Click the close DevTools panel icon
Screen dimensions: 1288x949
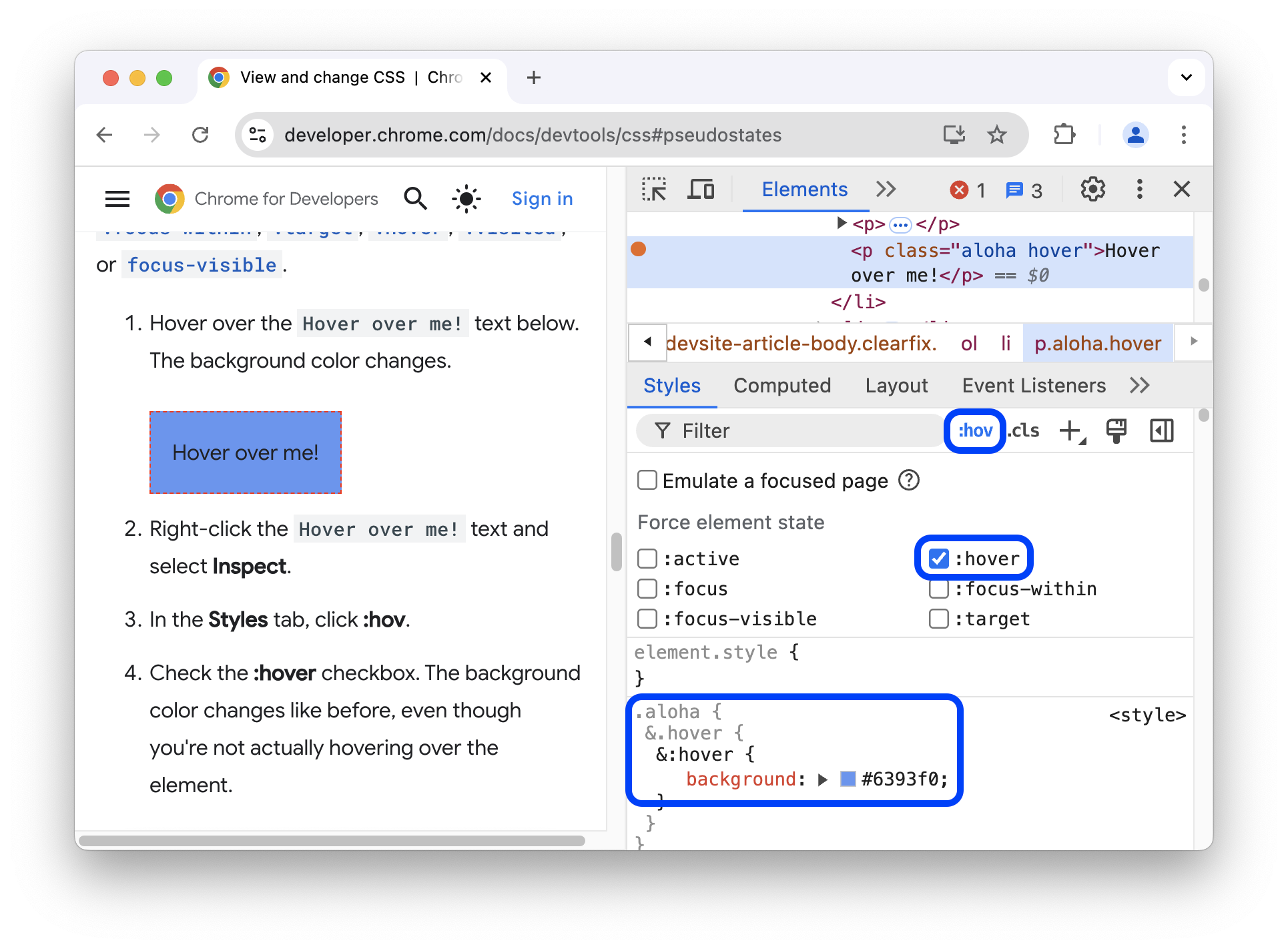(1183, 189)
